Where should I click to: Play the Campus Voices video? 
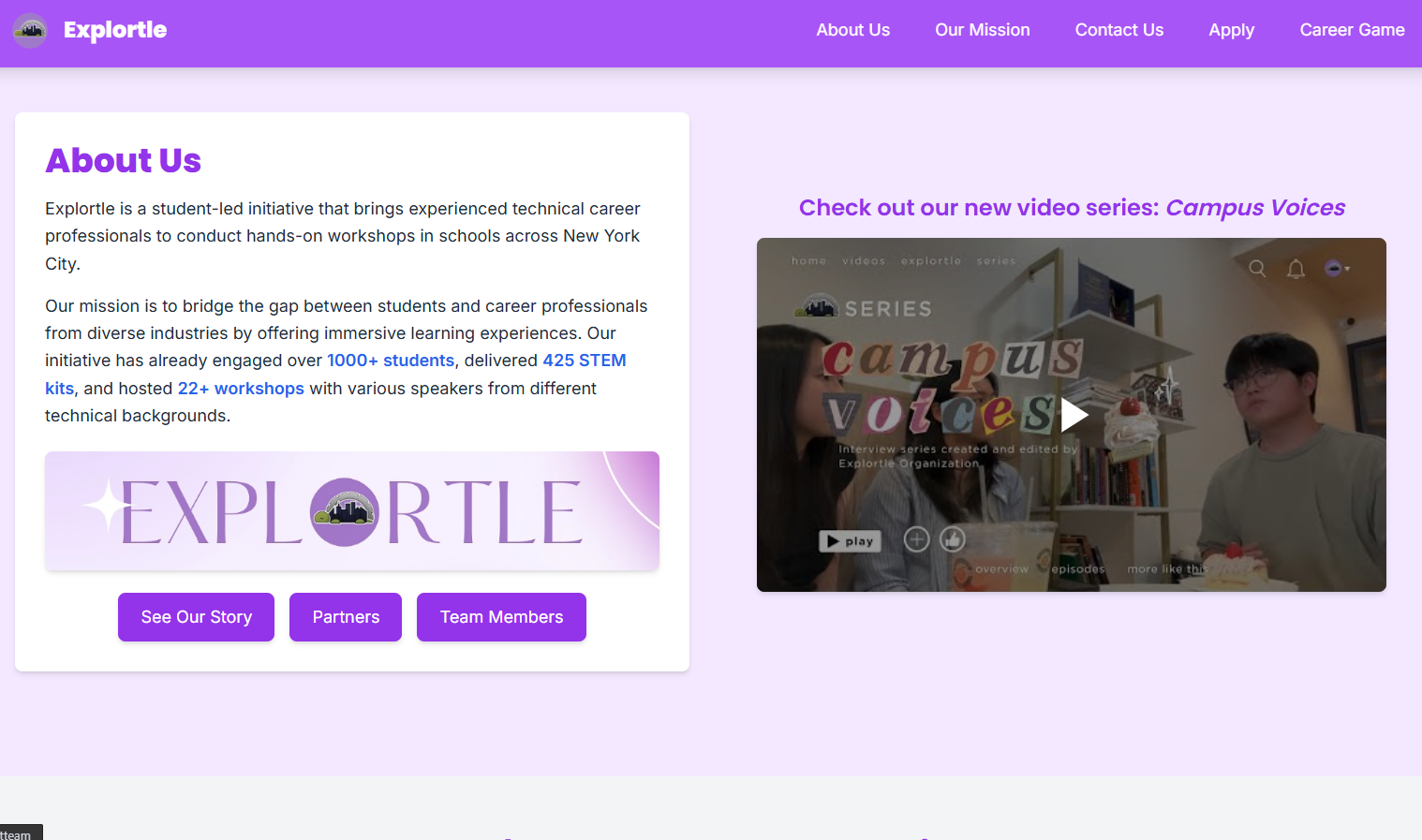[x=1074, y=414]
